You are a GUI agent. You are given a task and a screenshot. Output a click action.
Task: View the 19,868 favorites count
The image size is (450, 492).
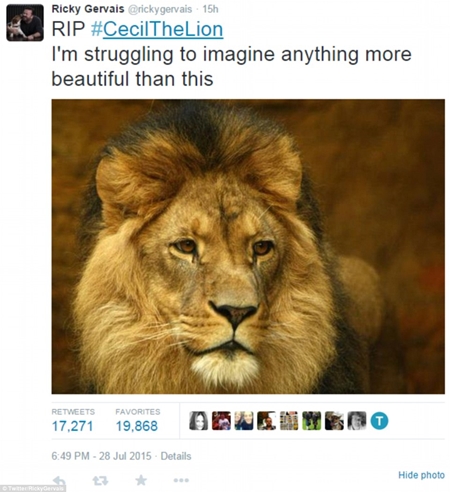137,426
